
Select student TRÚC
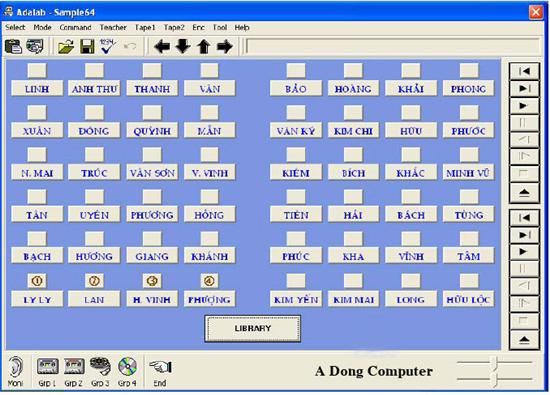tap(94, 173)
